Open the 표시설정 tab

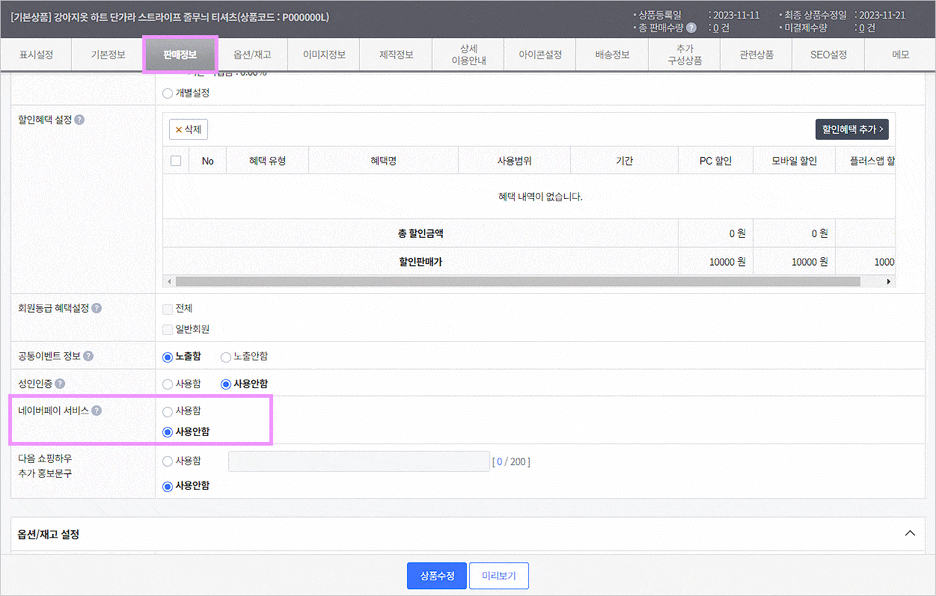click(36, 54)
